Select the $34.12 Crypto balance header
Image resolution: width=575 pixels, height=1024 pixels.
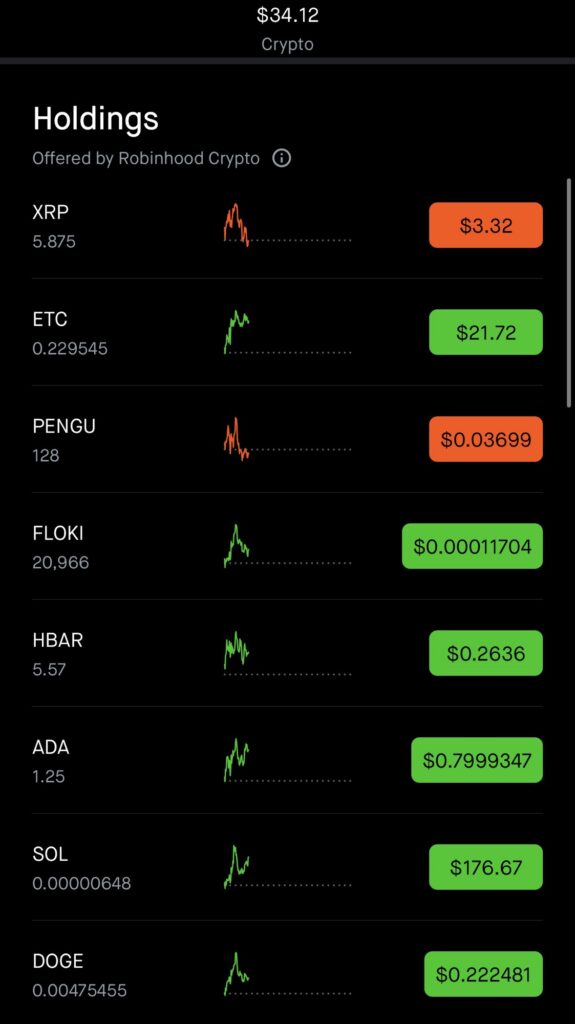tap(288, 29)
